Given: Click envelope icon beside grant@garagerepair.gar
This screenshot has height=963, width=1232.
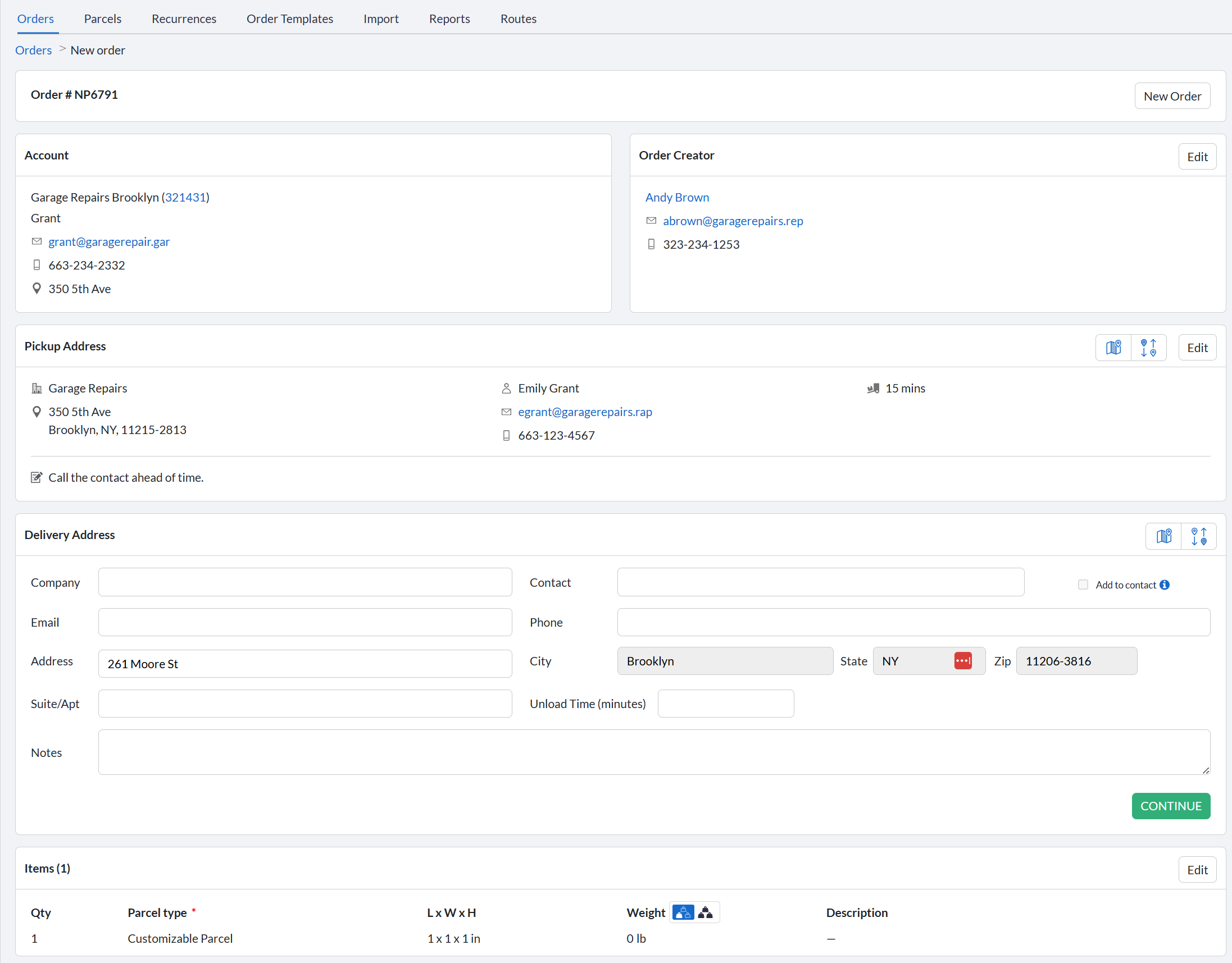Looking at the screenshot, I should point(37,241).
